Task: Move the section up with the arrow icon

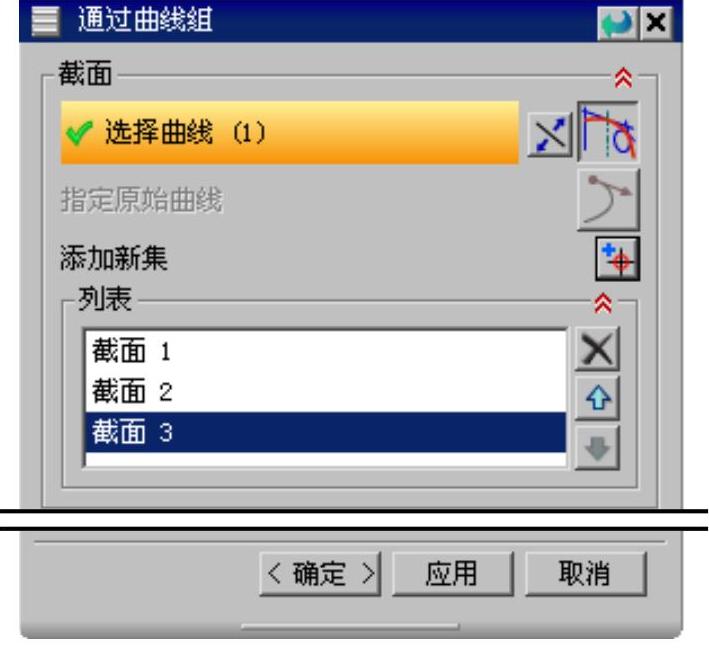Action: tap(597, 398)
